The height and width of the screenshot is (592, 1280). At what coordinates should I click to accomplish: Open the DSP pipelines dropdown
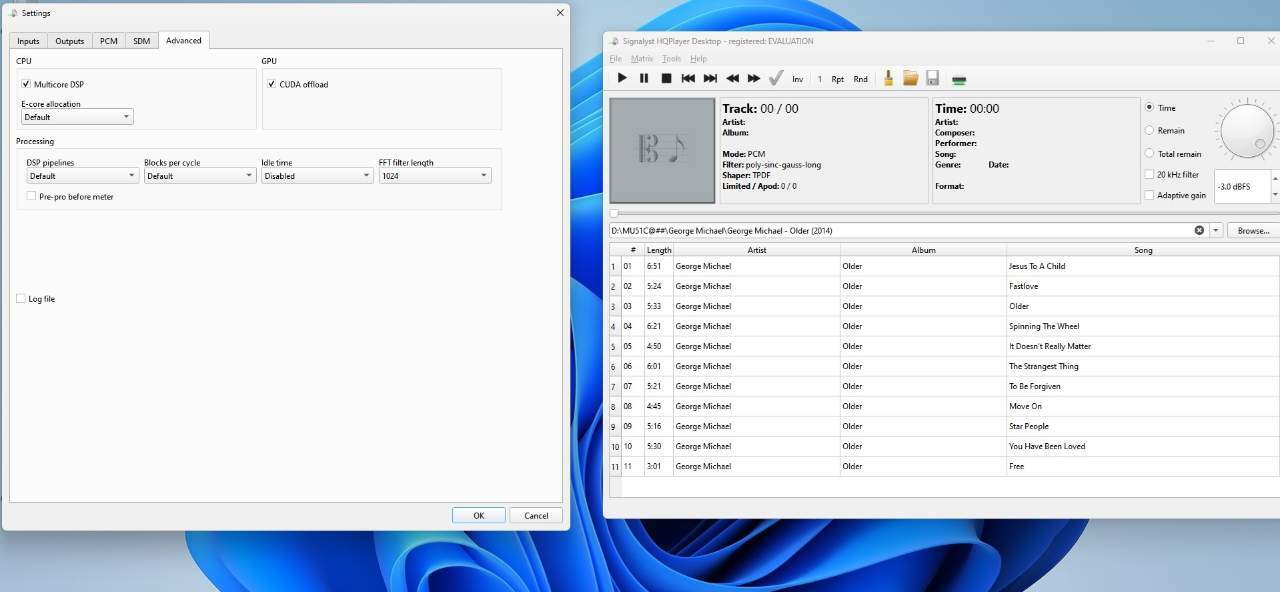tap(83, 176)
